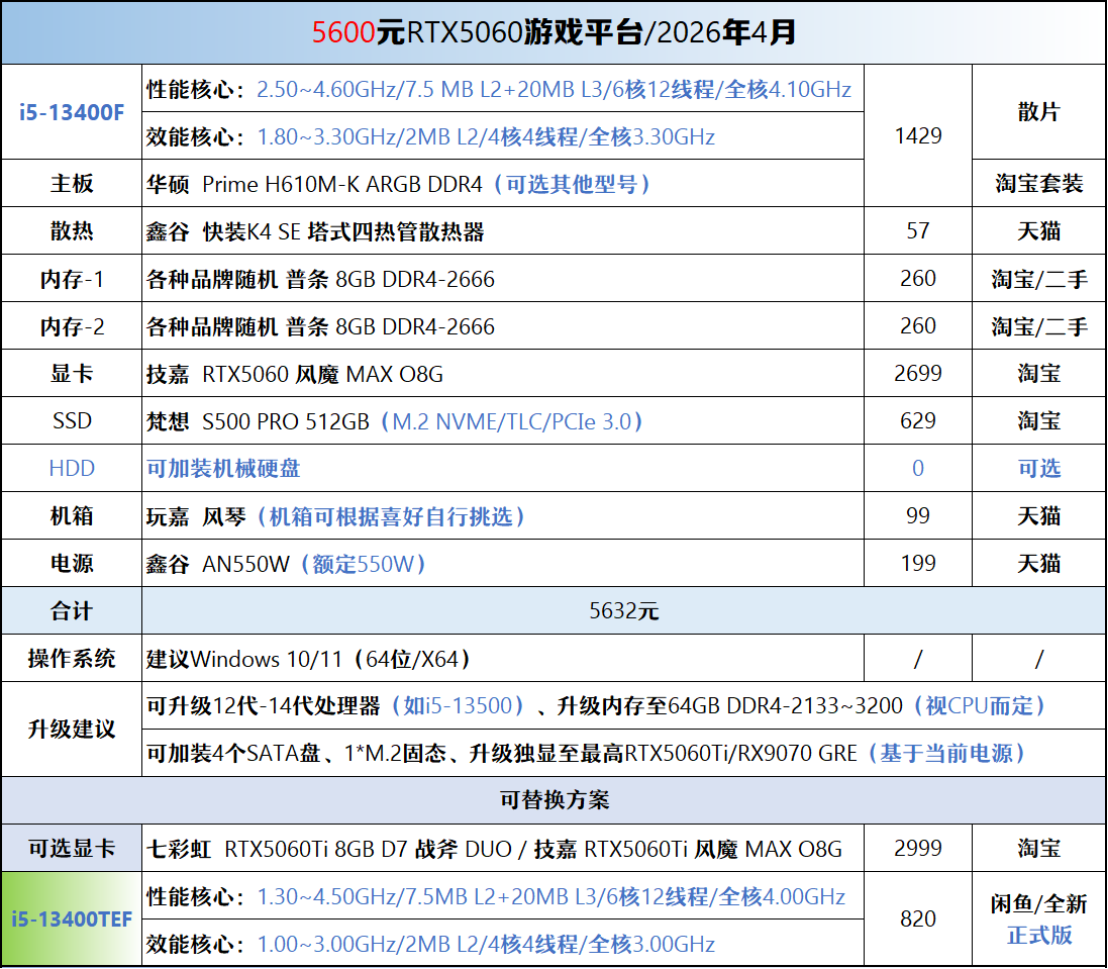Viewport: 1108px width, 969px height.
Task: Select the i5-13400TEF price '820'
Action: click(x=918, y=919)
